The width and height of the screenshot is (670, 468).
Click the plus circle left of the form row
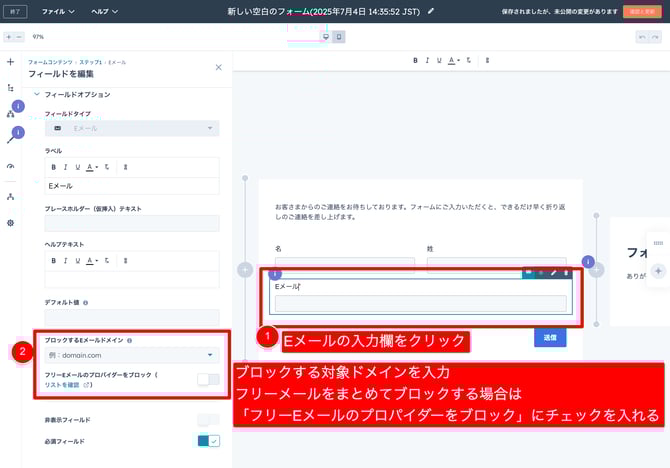tap(245, 270)
